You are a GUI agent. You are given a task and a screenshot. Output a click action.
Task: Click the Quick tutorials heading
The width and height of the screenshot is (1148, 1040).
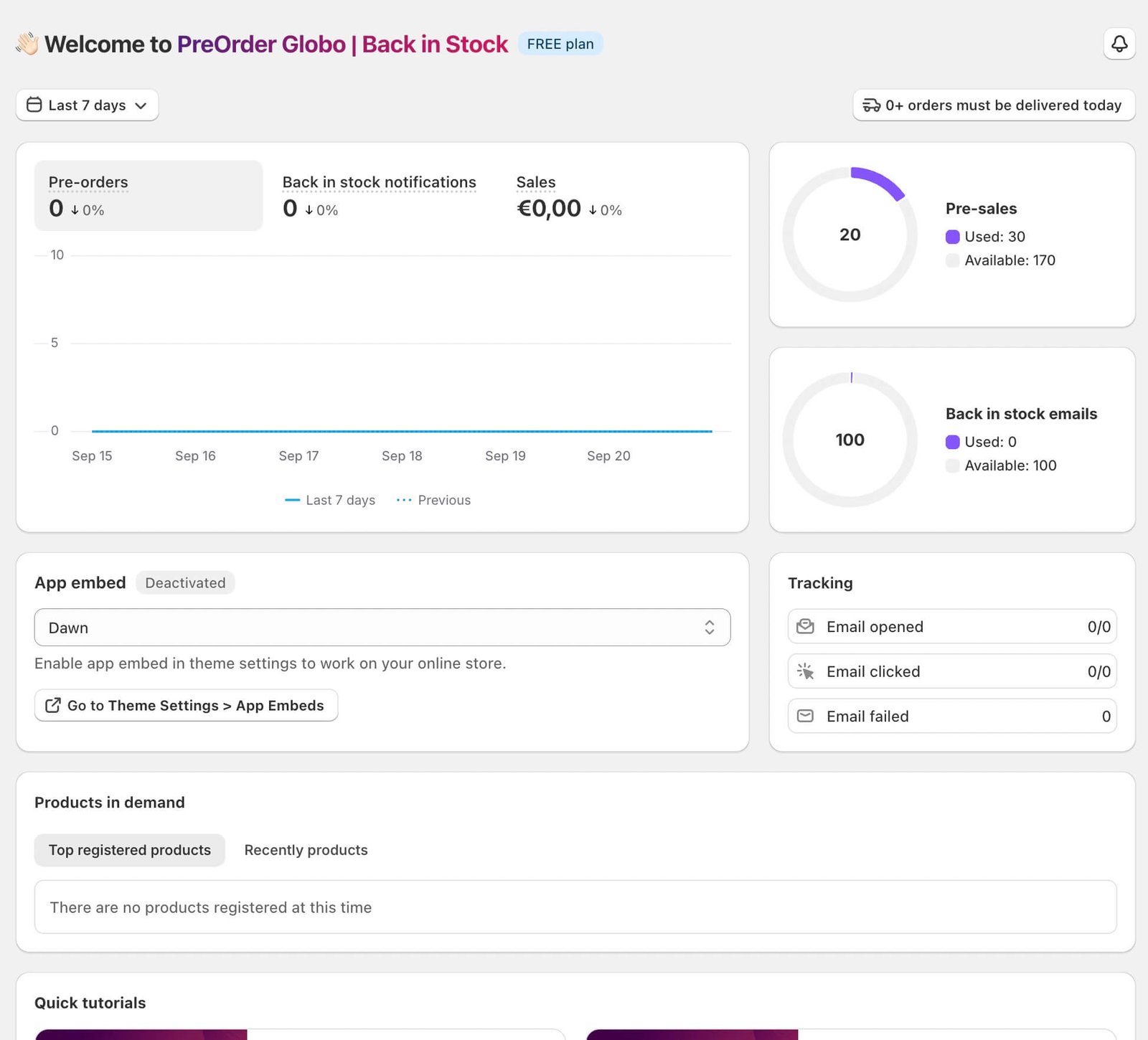tap(90, 1003)
